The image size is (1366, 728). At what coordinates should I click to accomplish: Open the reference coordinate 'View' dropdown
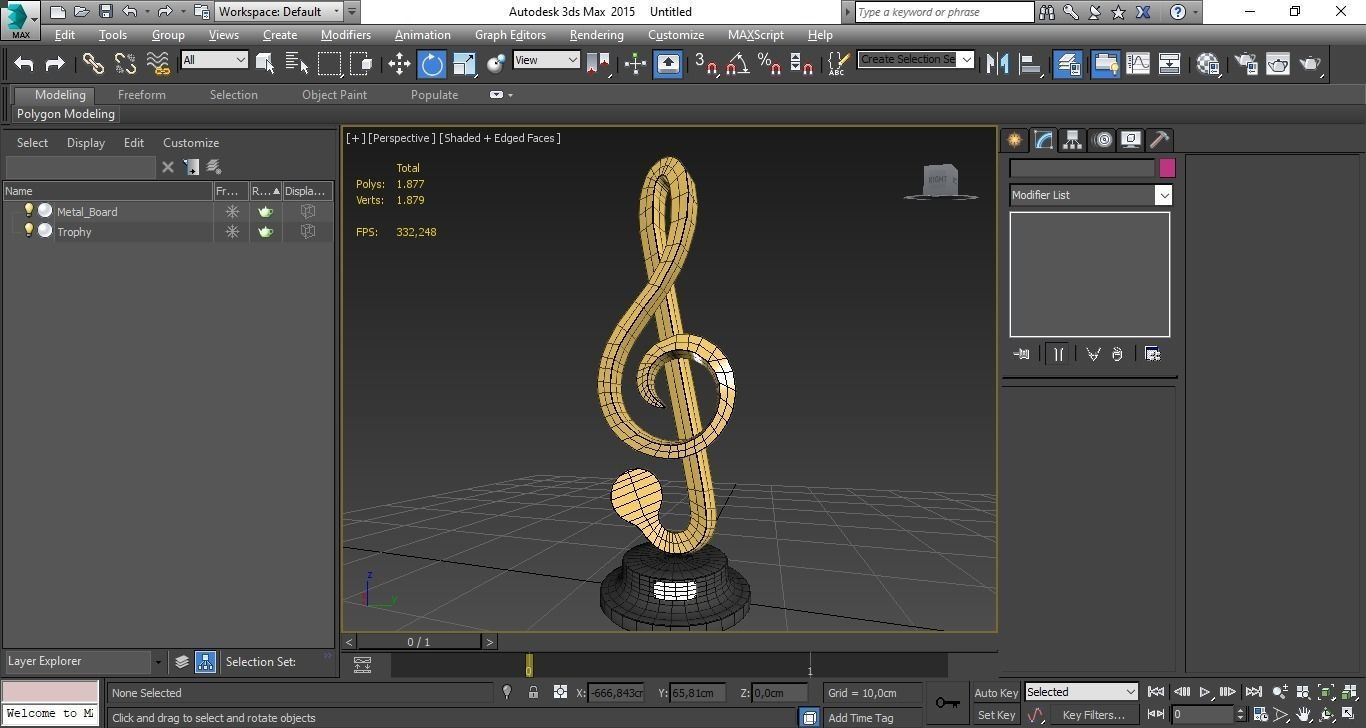(x=546, y=60)
